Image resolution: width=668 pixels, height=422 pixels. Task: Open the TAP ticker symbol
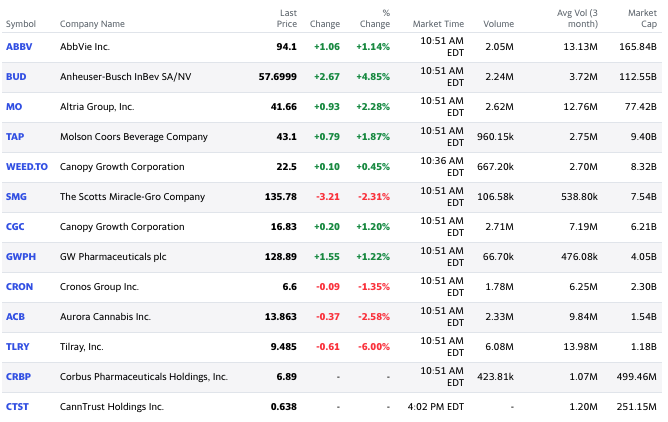click(15, 137)
